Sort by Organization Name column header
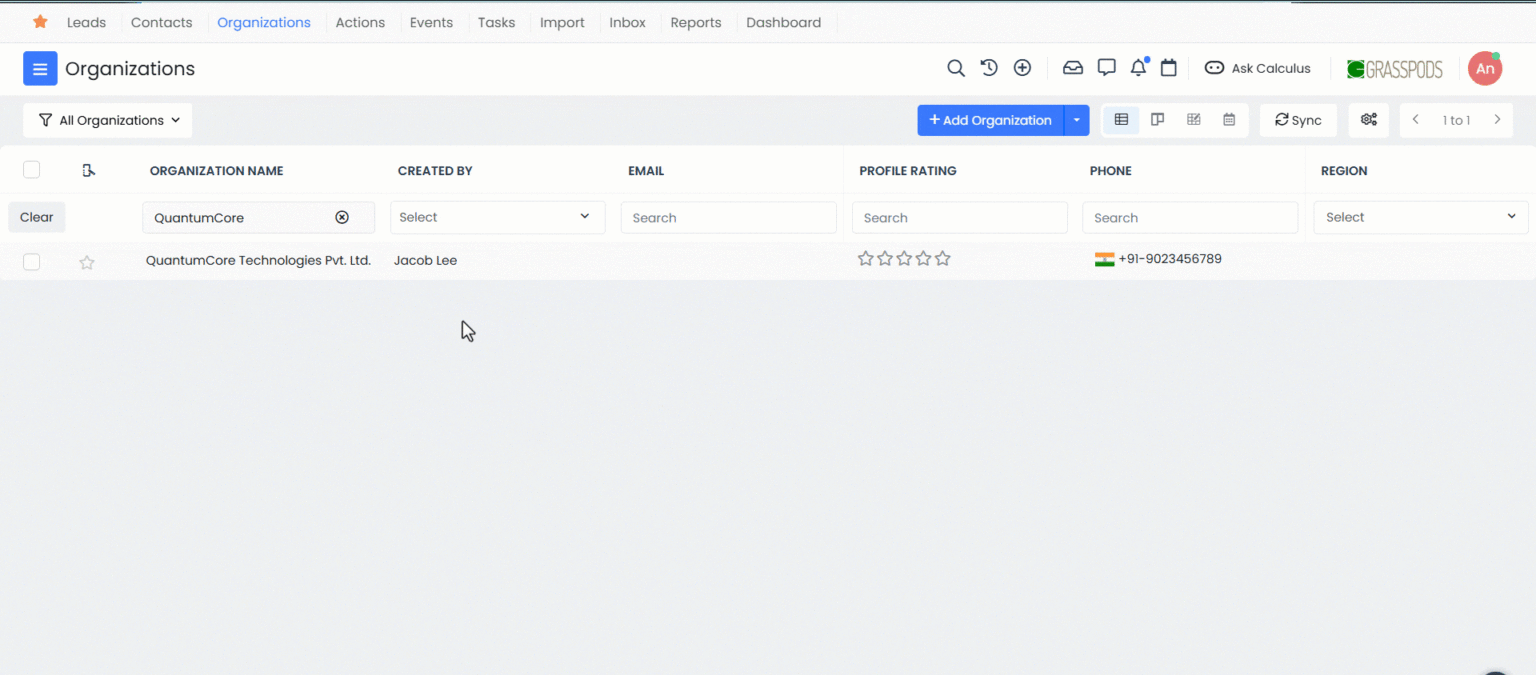The height and width of the screenshot is (675, 1536). point(217,171)
